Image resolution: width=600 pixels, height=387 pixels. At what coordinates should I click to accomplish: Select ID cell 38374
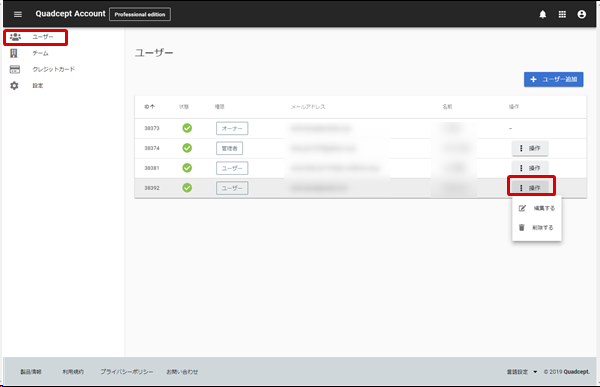(152, 148)
